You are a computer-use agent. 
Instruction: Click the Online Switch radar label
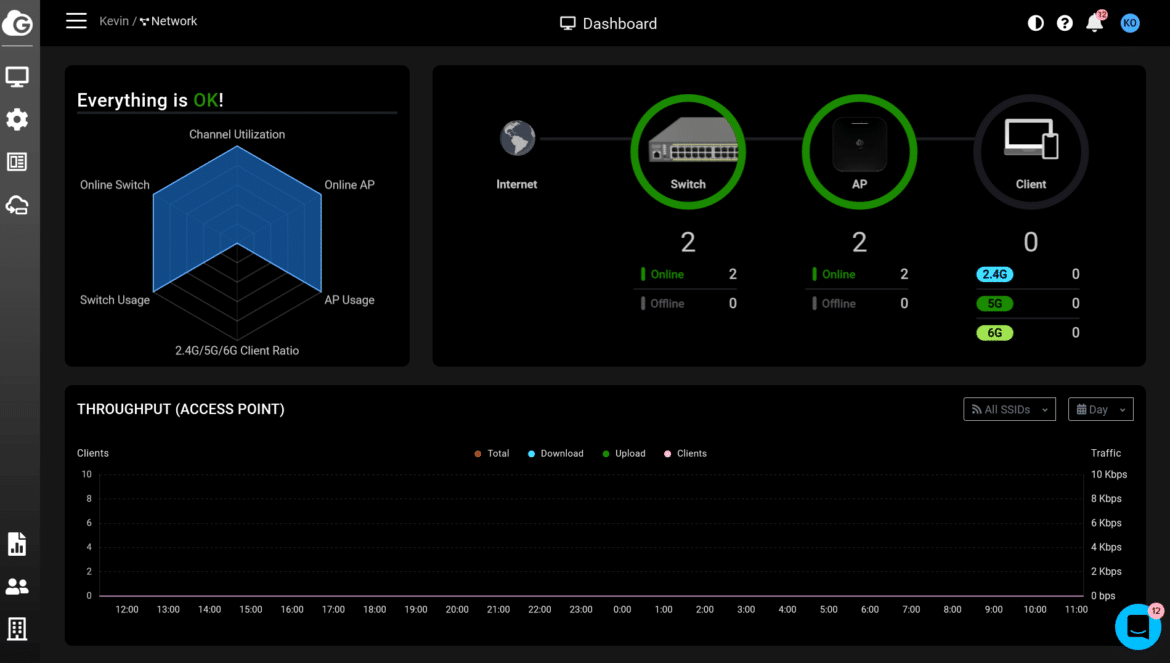point(115,185)
